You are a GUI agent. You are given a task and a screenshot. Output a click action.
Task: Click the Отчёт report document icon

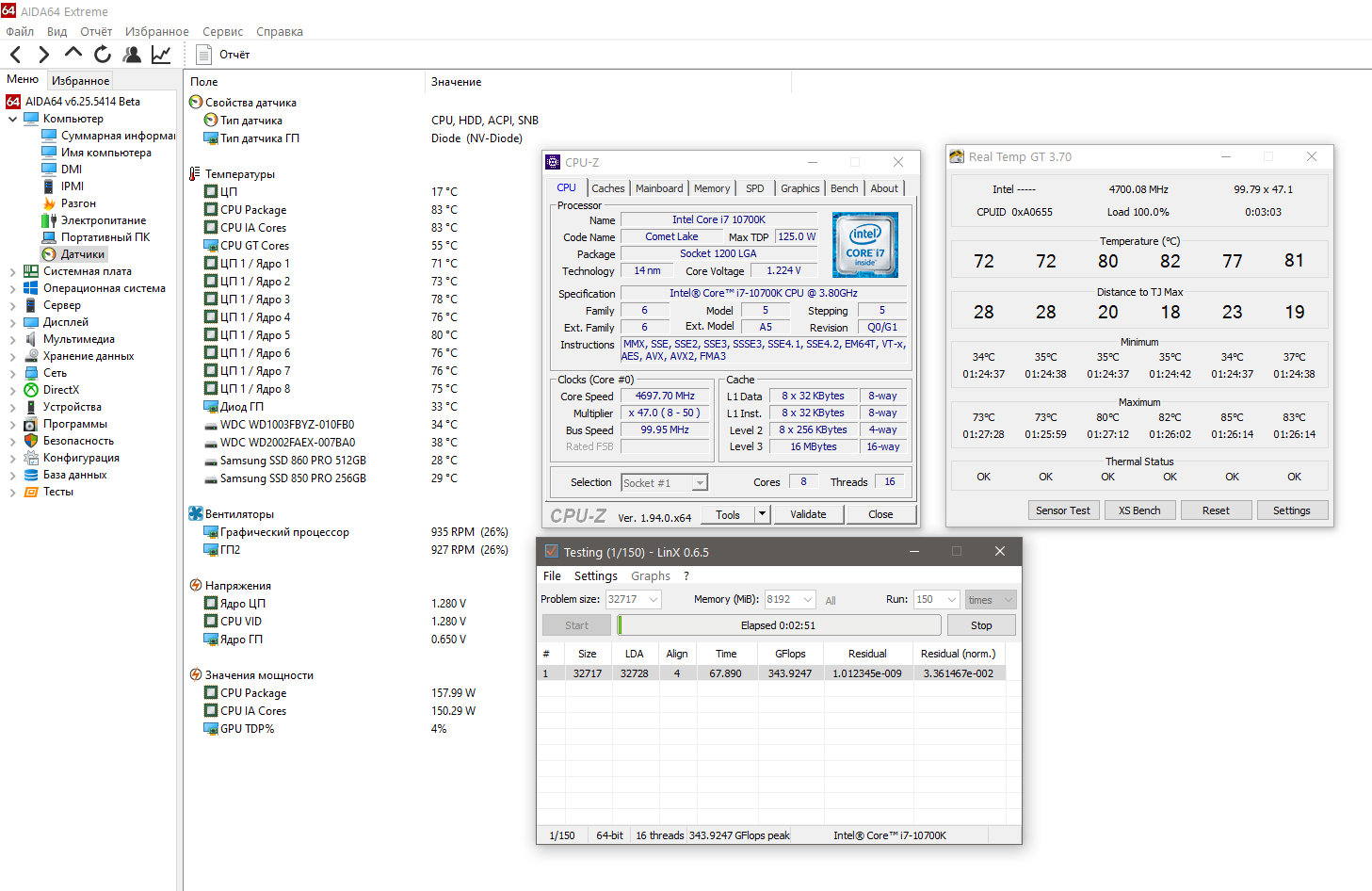point(203,55)
